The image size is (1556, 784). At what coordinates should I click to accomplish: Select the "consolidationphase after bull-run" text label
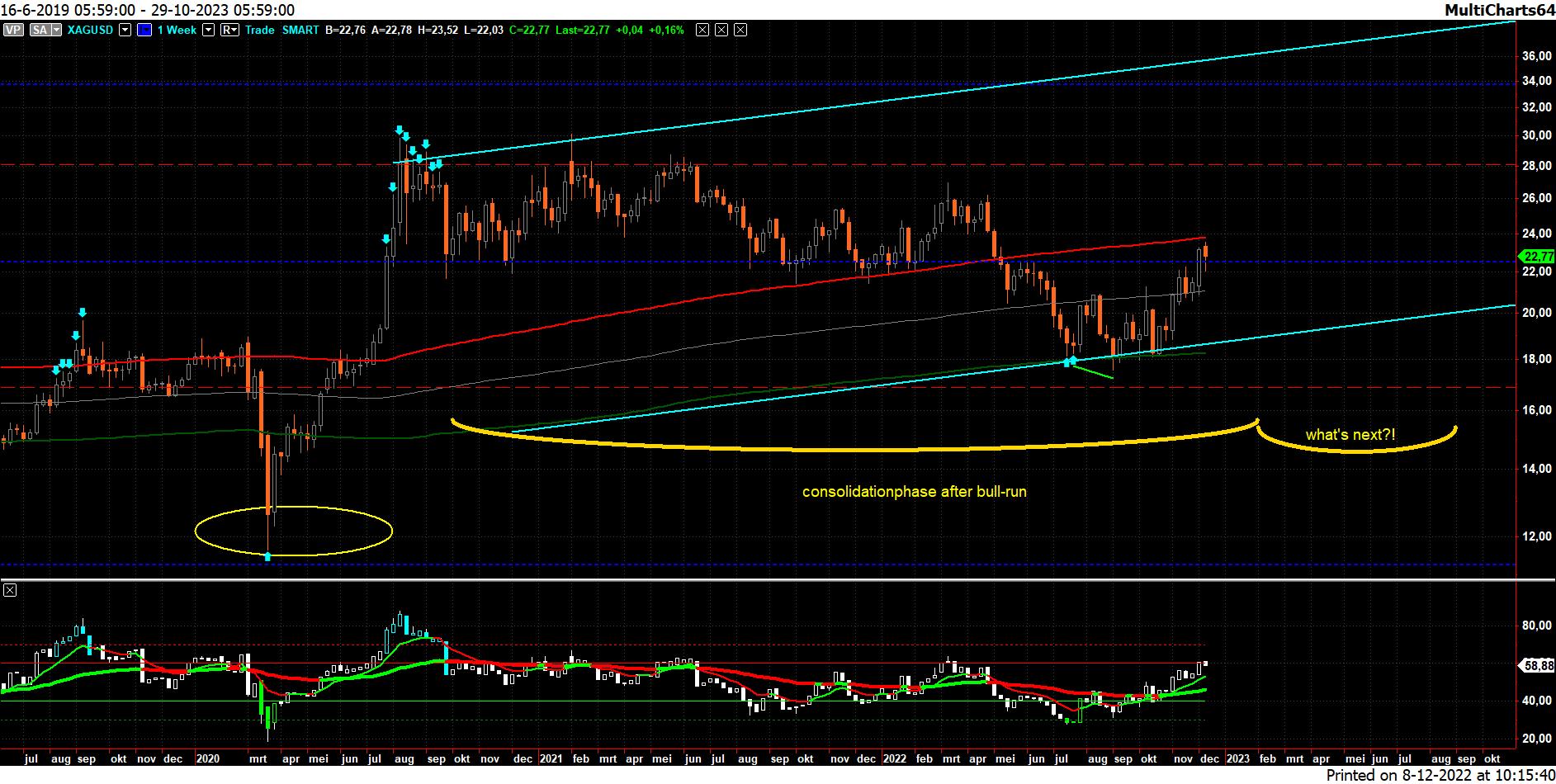coord(914,492)
